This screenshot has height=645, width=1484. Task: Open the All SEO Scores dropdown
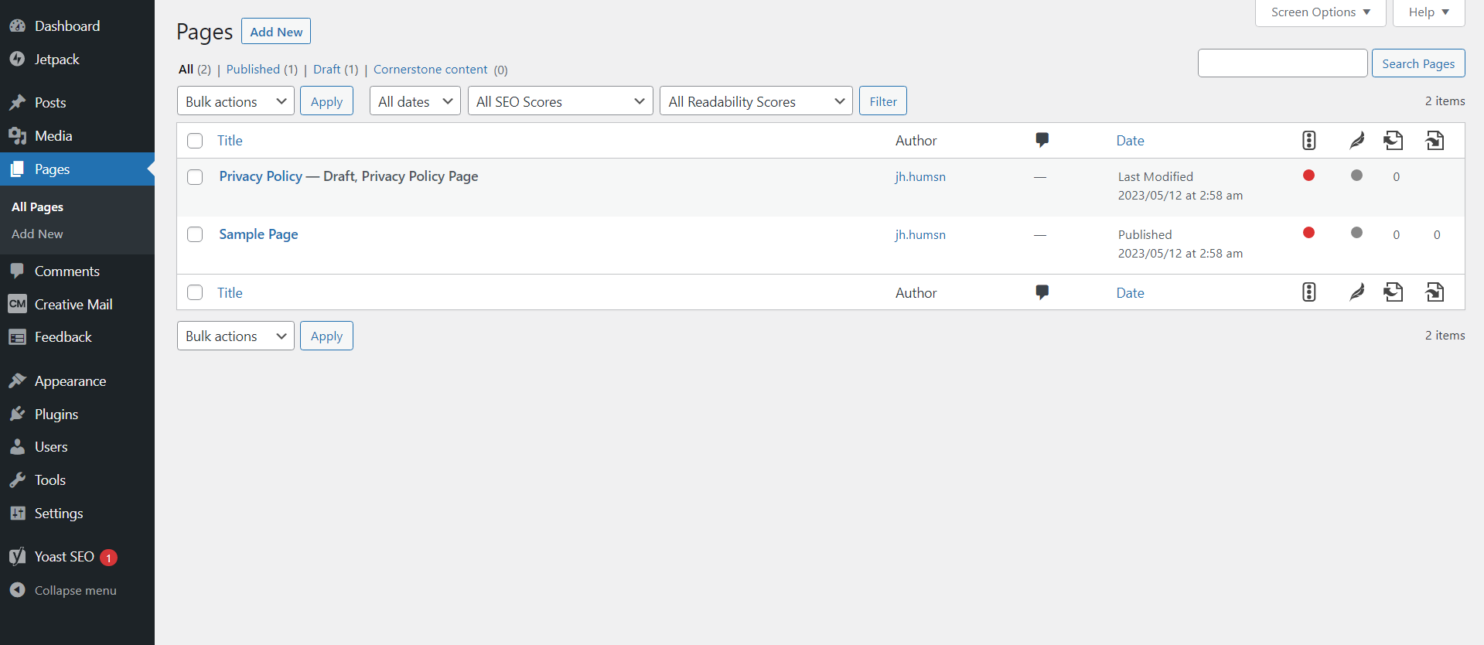(x=560, y=100)
